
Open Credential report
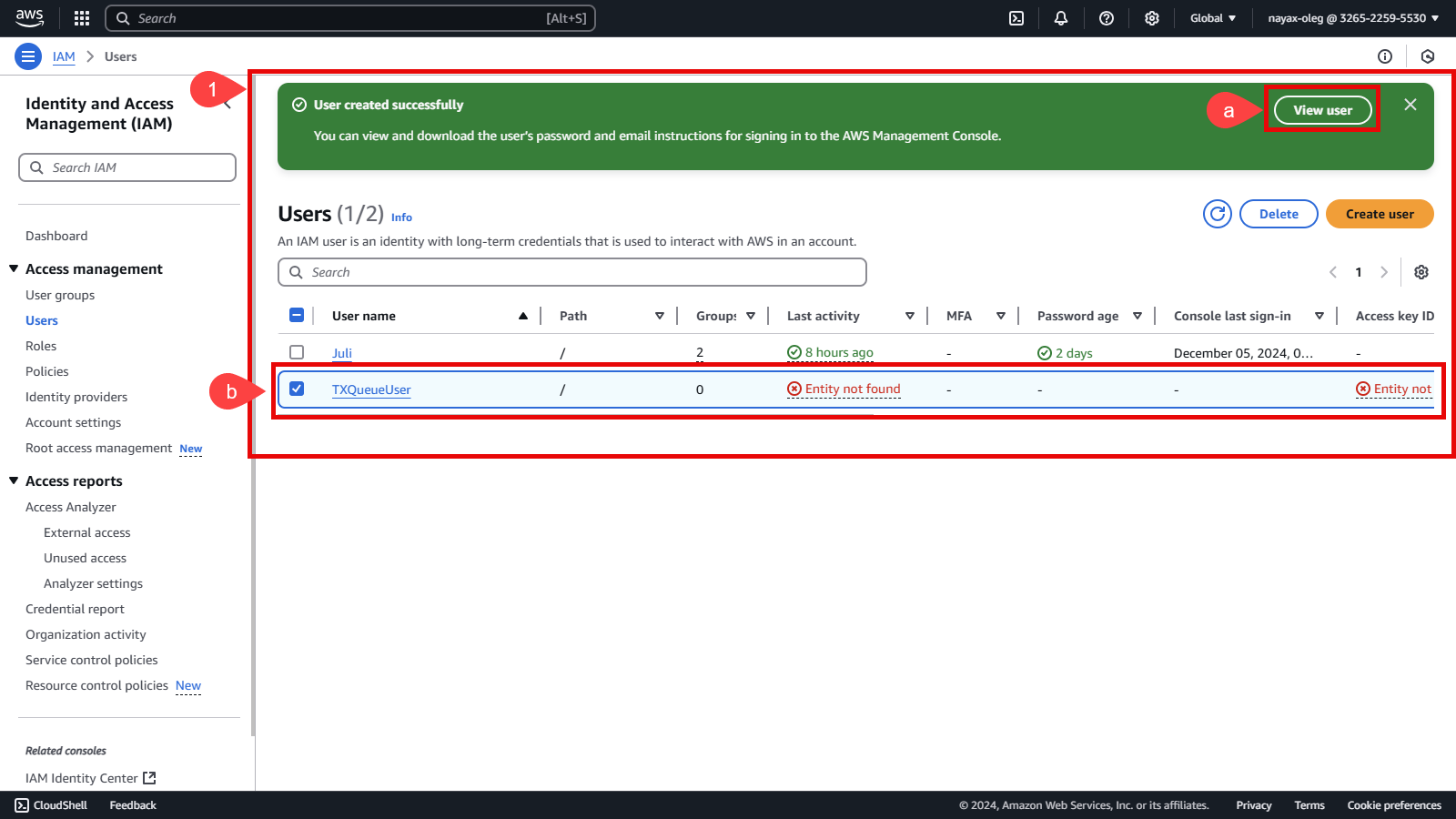click(x=75, y=609)
